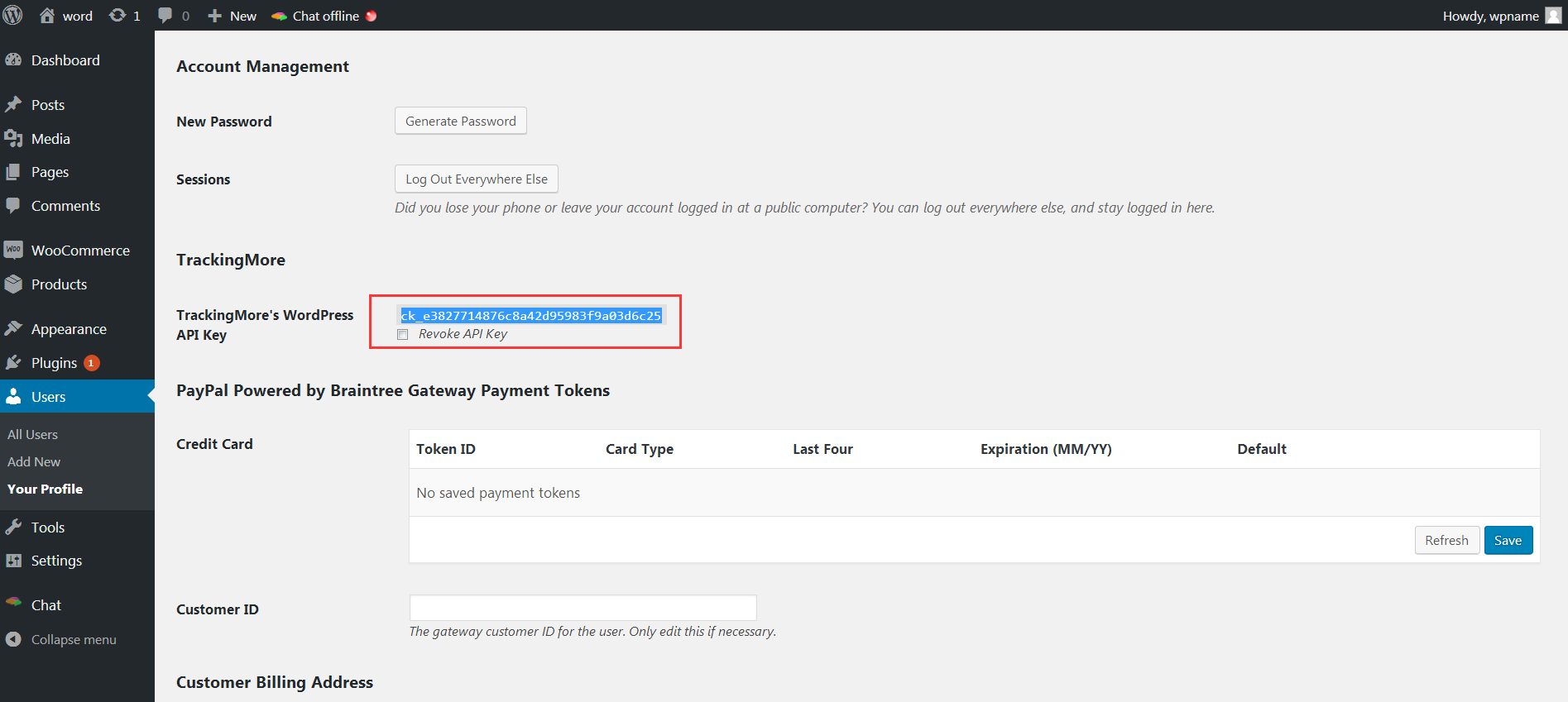Click the WooCommerce sidebar icon
This screenshot has height=702, width=1568.
click(13, 251)
